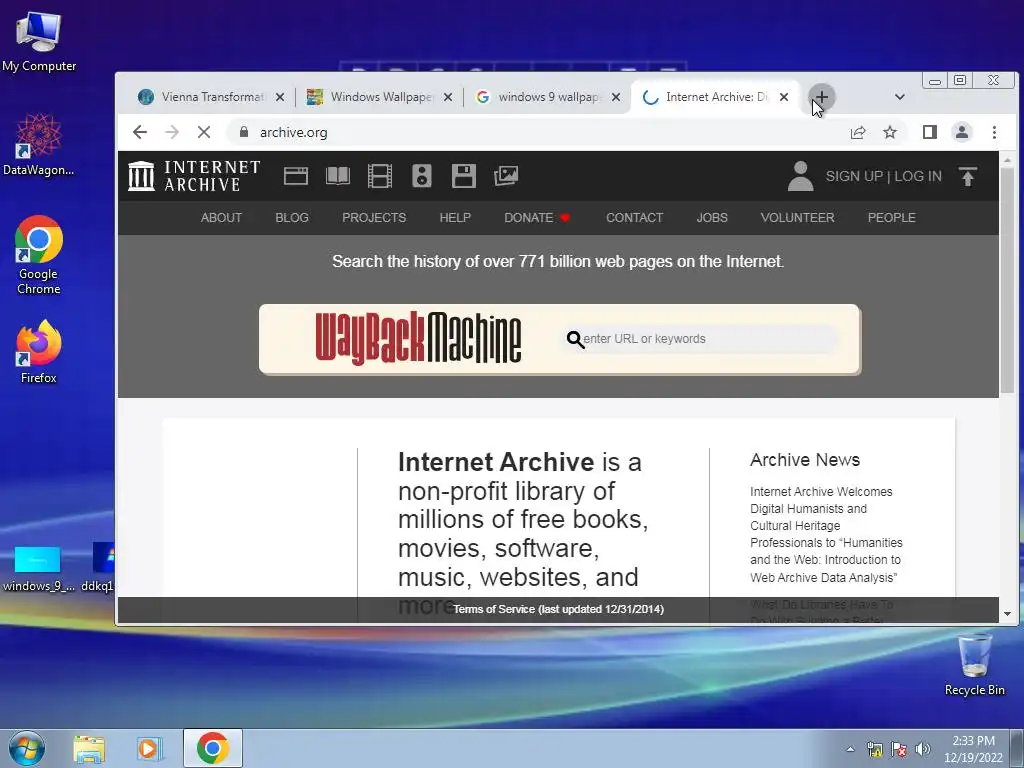
Task: Click the Wayback URL or keywords field
Action: [700, 339]
